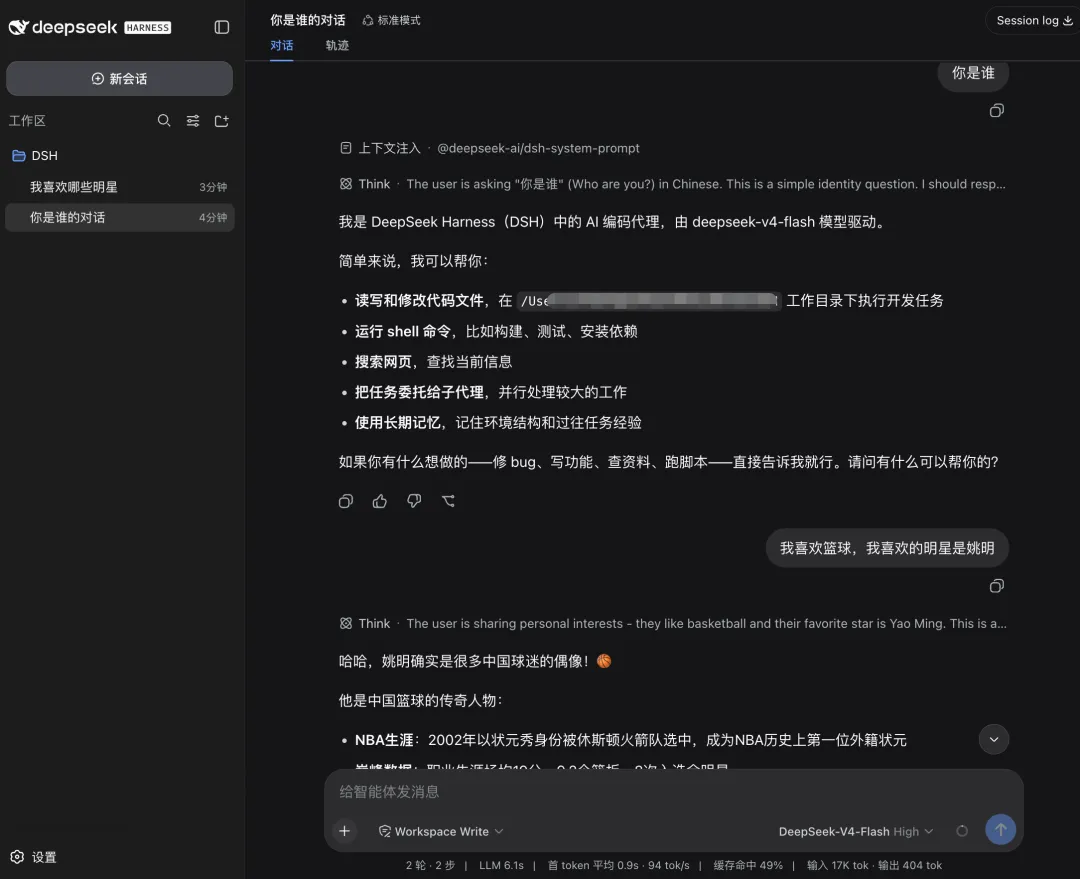
Task: Switch to the 对话 tab
Action: pos(281,45)
